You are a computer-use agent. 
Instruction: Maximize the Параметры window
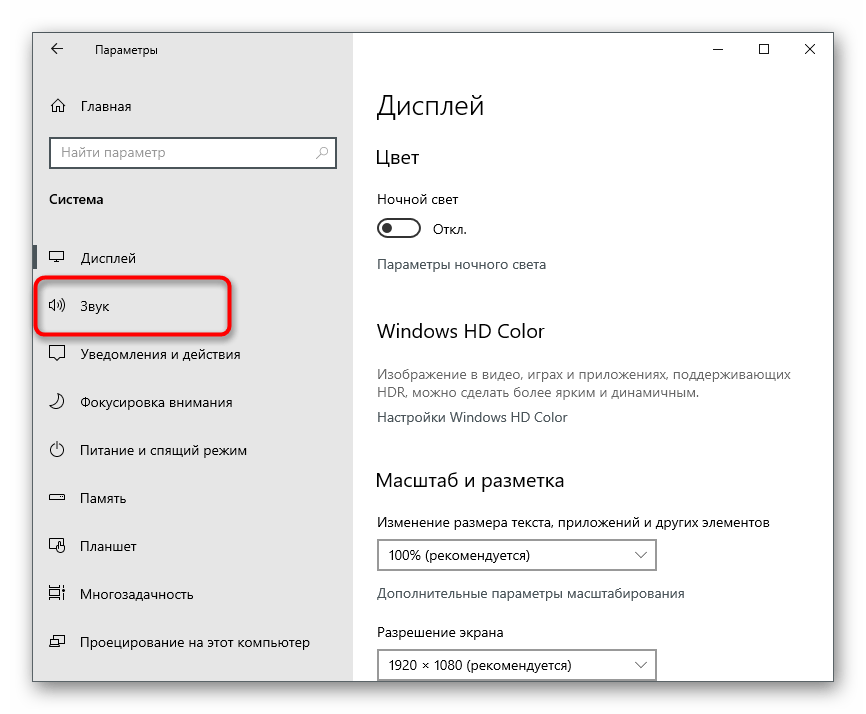point(764,49)
